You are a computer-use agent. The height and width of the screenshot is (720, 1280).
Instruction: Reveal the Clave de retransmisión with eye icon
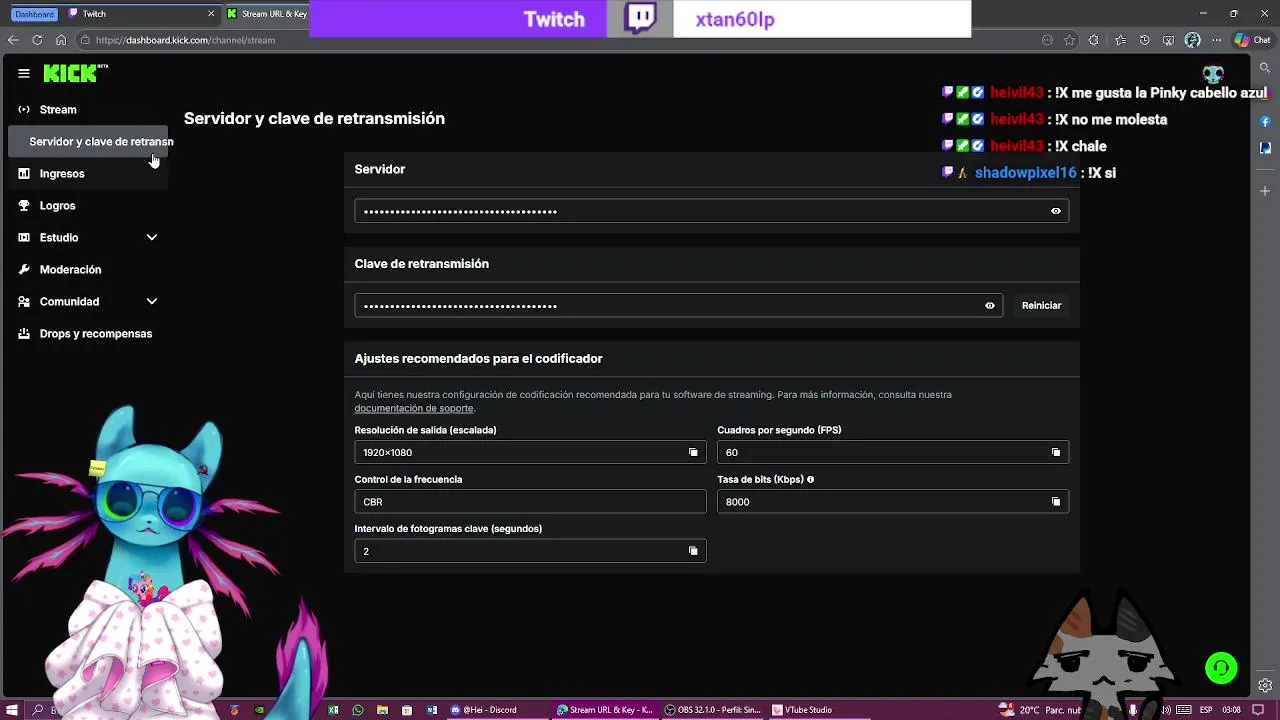point(990,306)
